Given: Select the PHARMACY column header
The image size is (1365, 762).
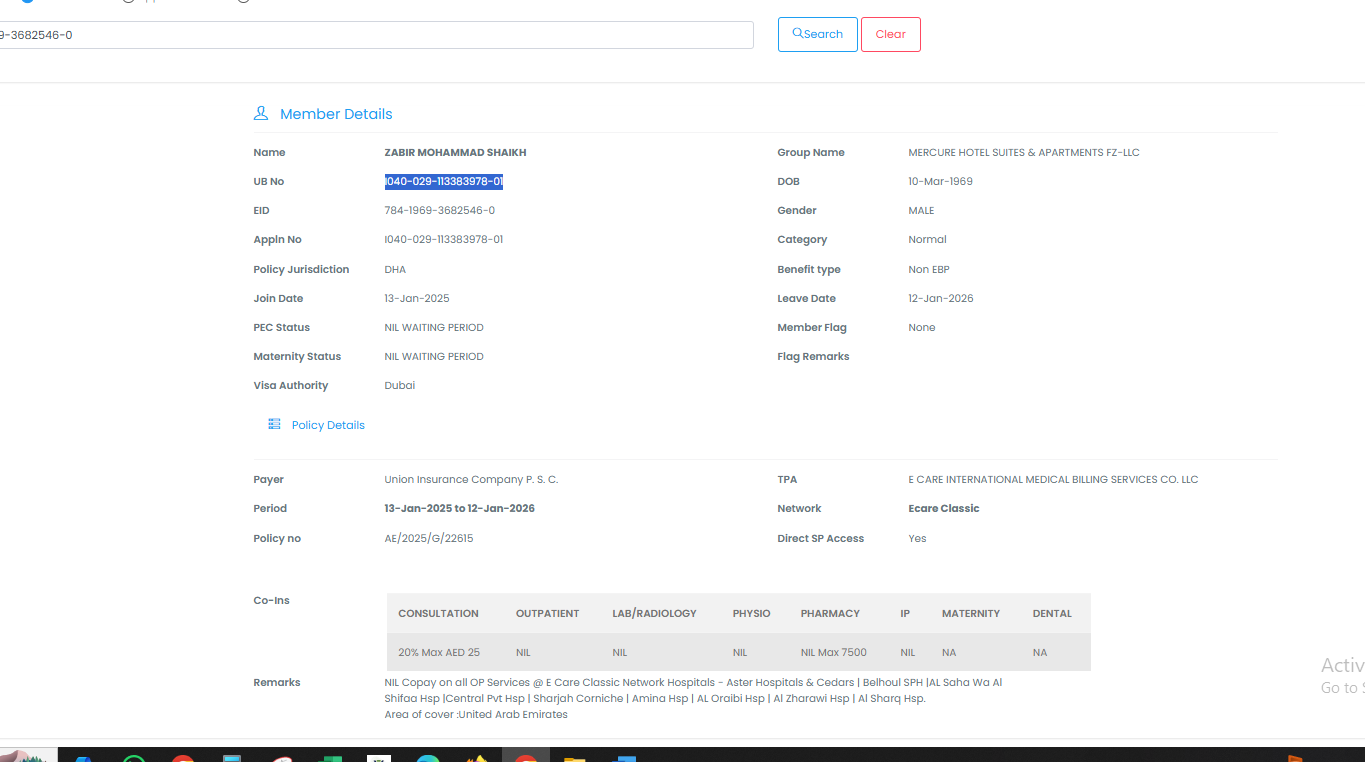Looking at the screenshot, I should (829, 613).
